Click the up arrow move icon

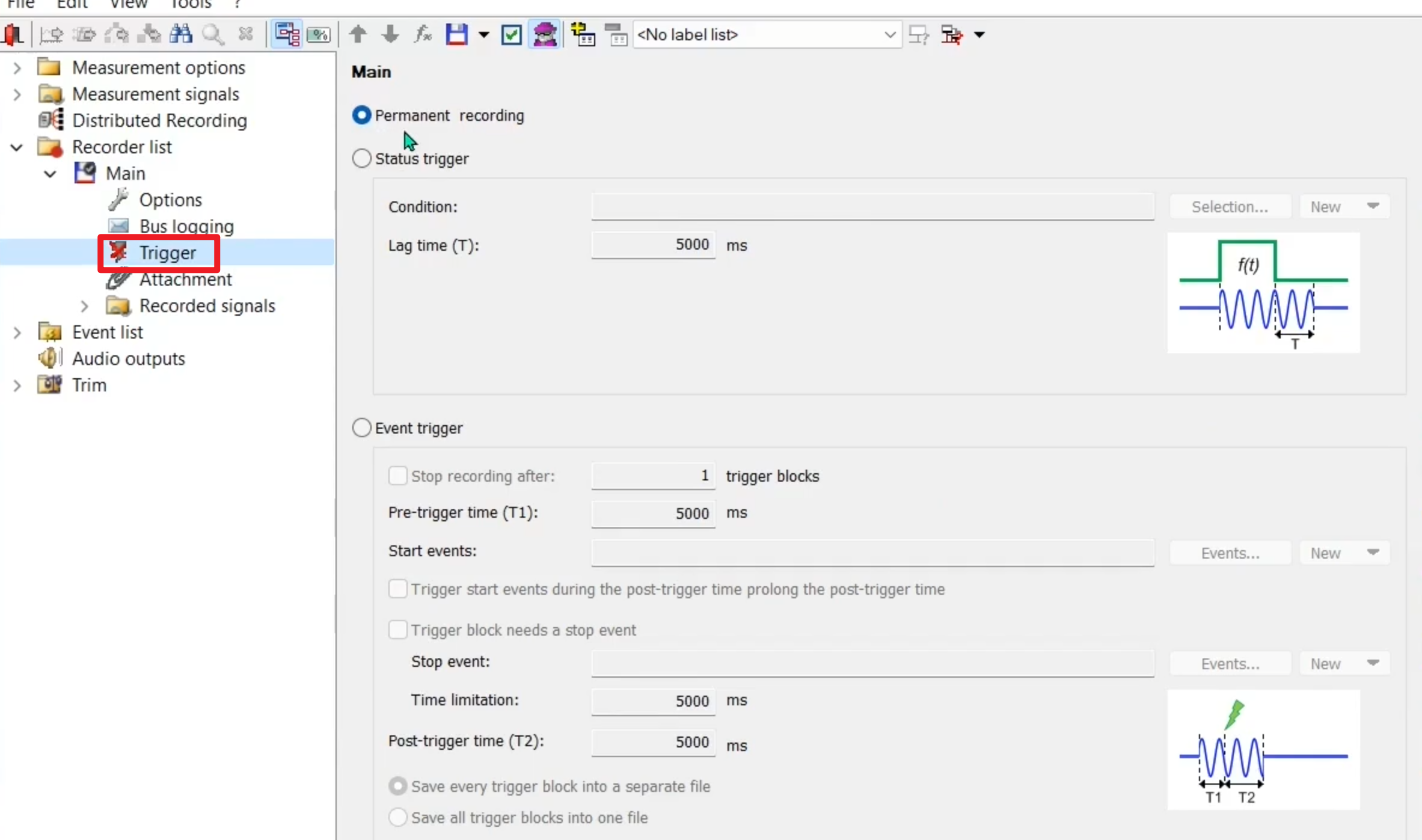pyautogui.click(x=358, y=34)
